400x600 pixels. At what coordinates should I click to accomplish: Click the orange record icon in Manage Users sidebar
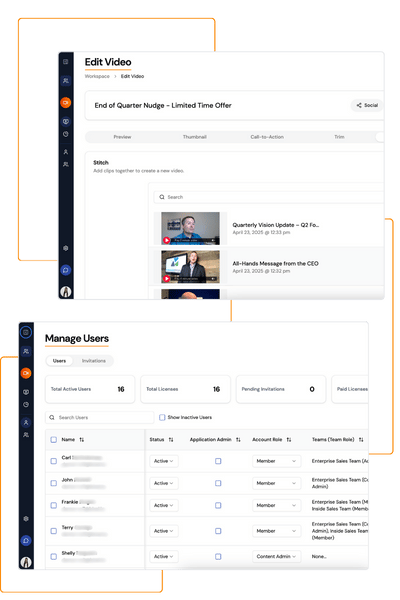pos(26,373)
